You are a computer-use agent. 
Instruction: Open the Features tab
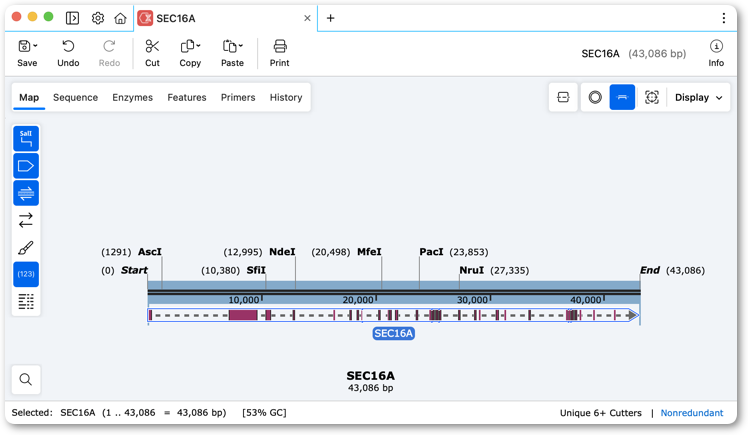coord(187,97)
